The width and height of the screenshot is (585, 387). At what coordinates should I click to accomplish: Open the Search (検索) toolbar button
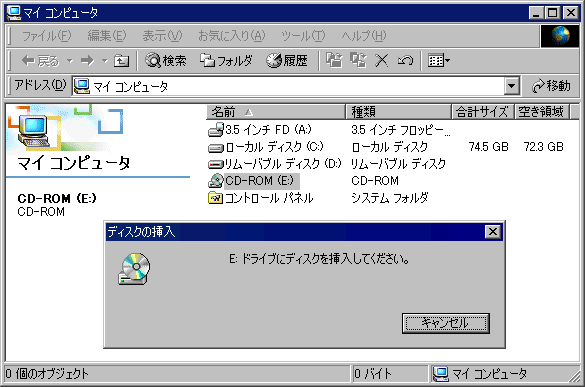coord(165,60)
